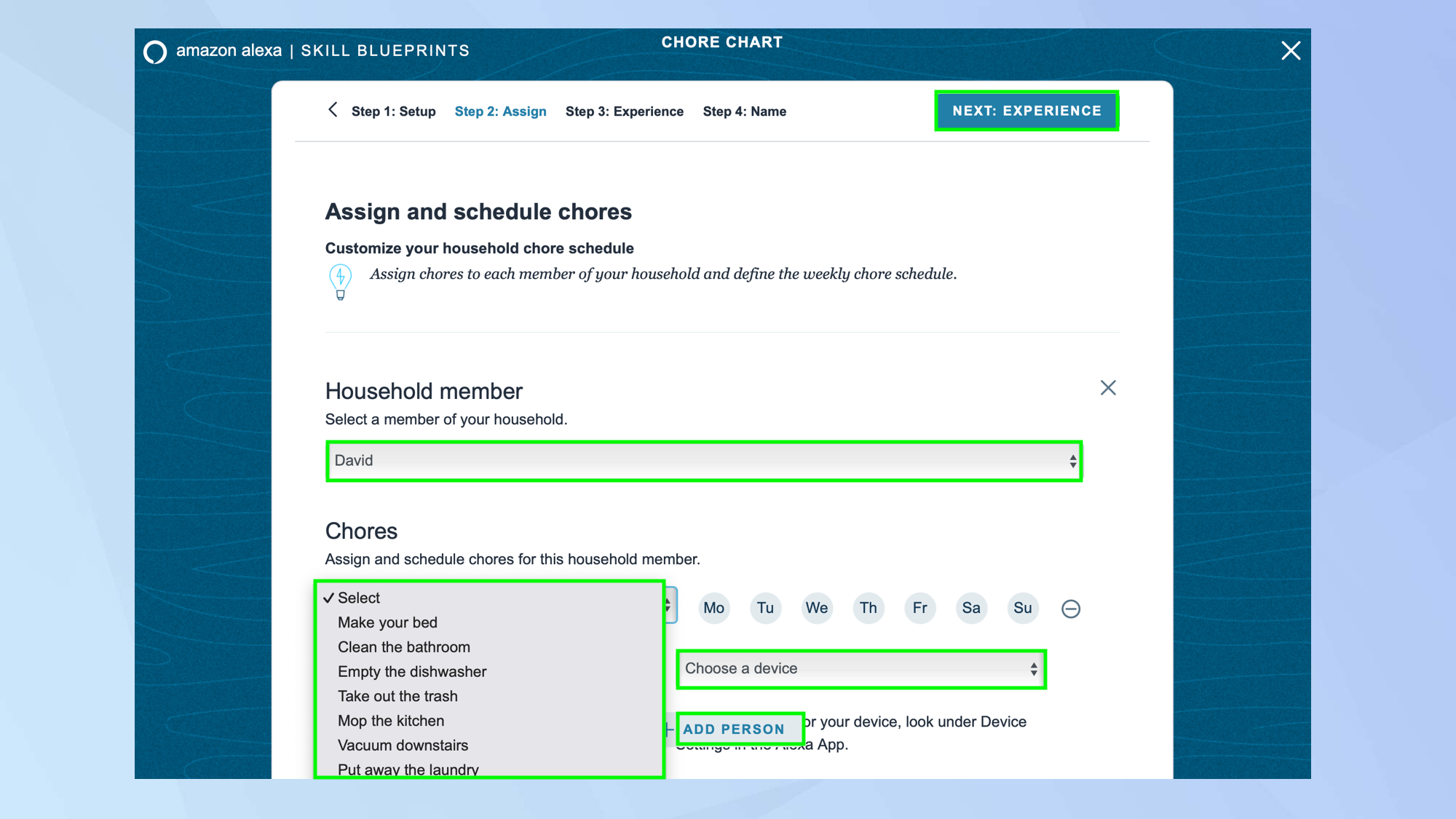Toggle Saturday for the chore schedule
This screenshot has height=819, width=1456.
click(x=971, y=608)
